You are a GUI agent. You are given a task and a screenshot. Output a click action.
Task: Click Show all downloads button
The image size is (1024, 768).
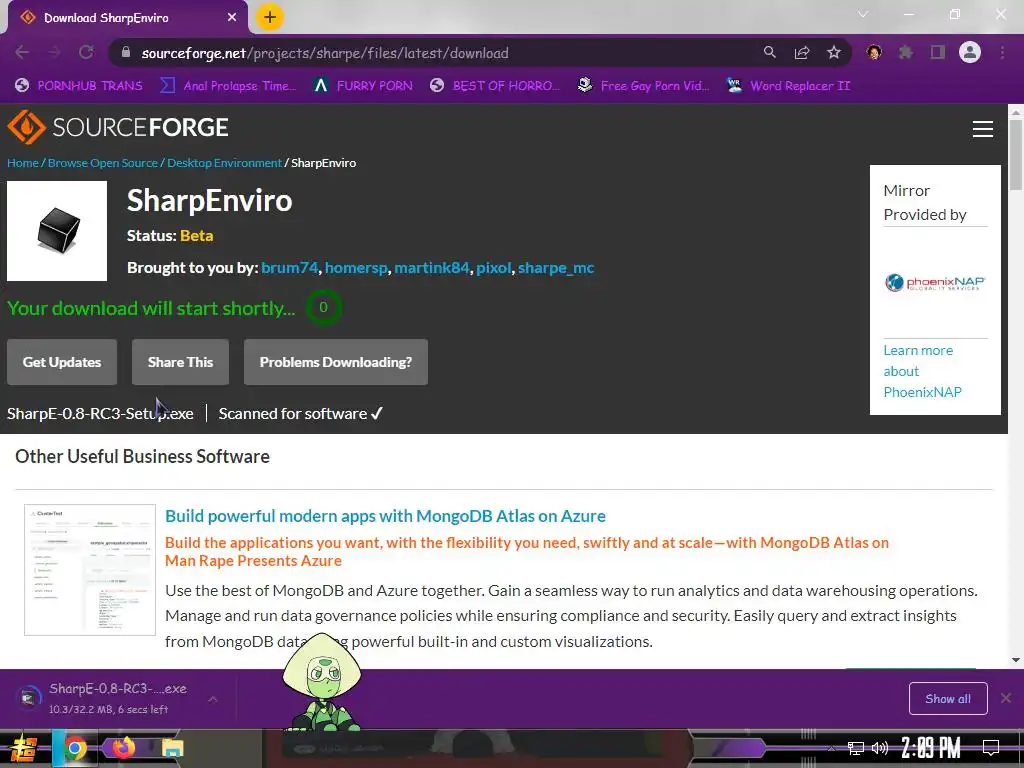click(948, 699)
